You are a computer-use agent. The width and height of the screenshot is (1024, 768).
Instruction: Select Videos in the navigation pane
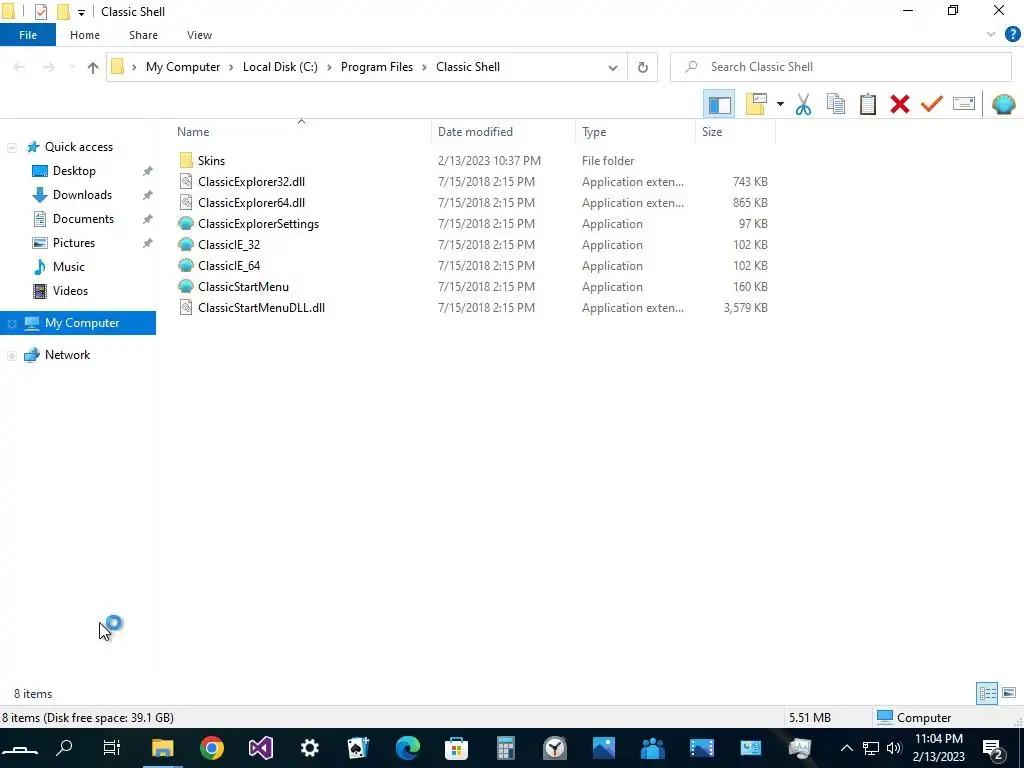pos(71,291)
